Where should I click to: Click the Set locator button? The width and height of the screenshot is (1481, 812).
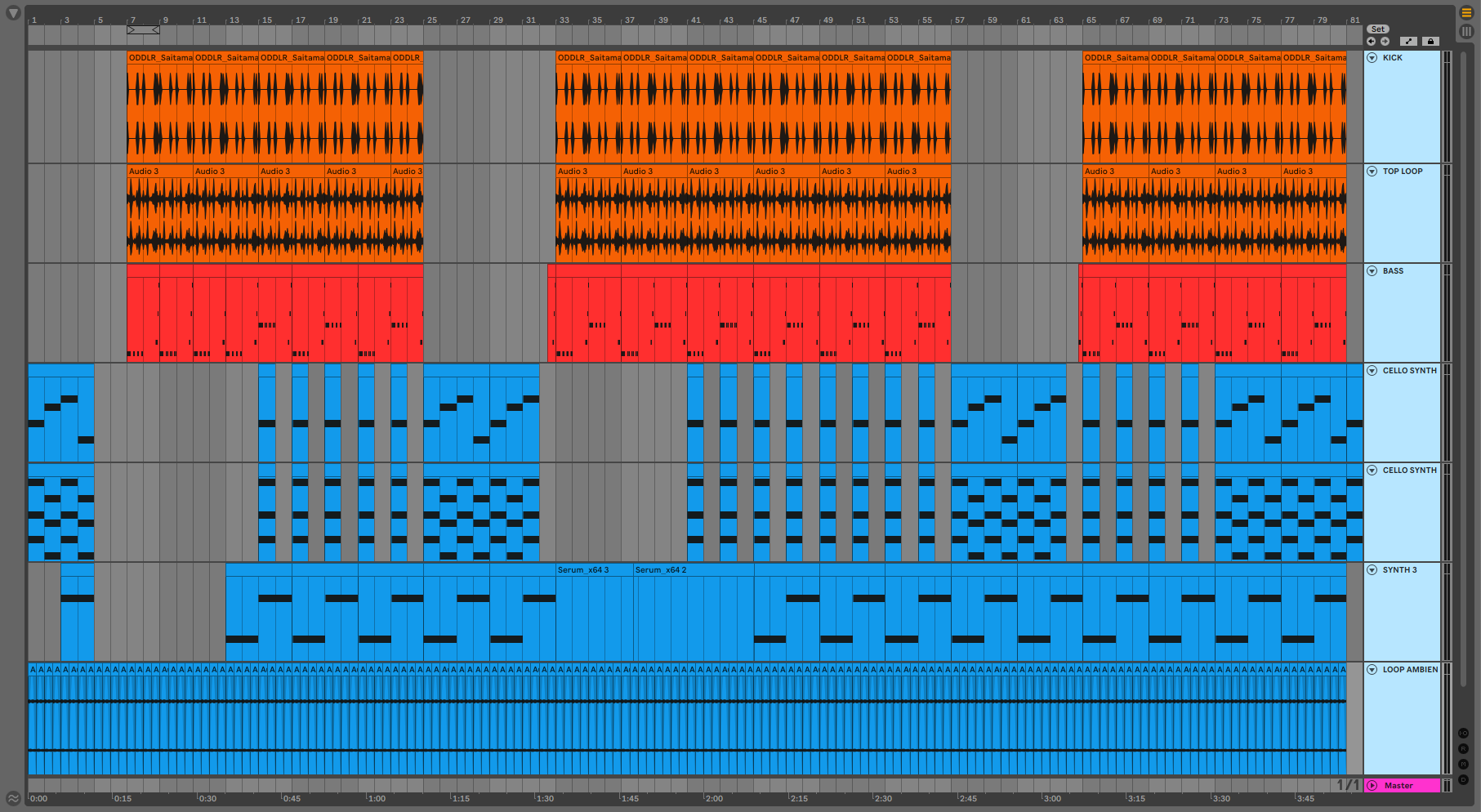click(1378, 29)
